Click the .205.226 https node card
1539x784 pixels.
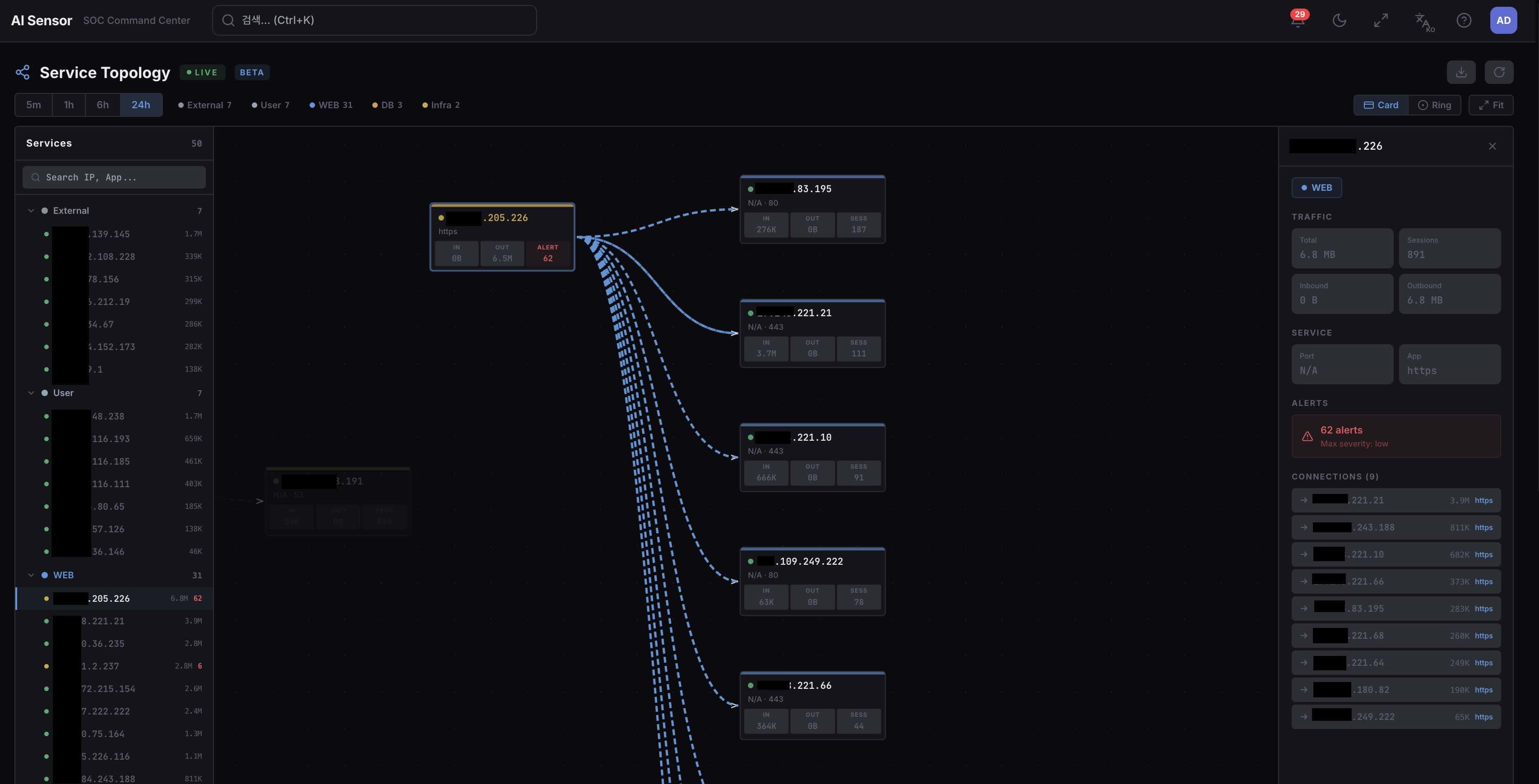click(x=502, y=237)
